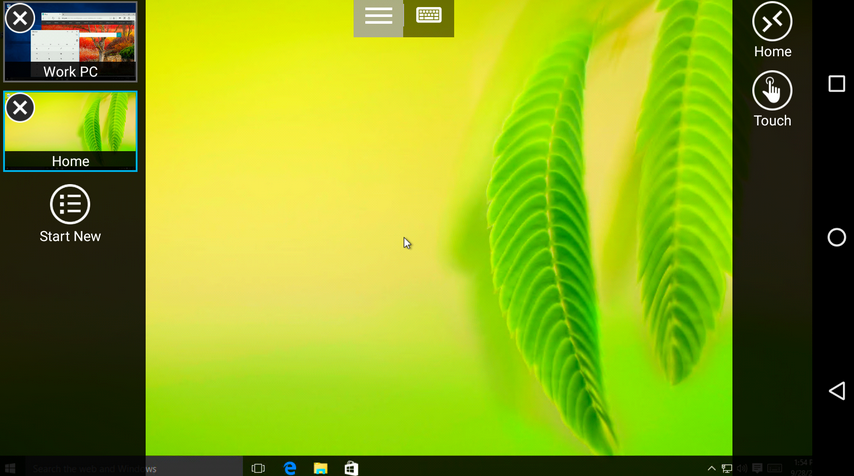This screenshot has height=476, width=854.
Task: Open Task View in the taskbar
Action: coord(258,467)
